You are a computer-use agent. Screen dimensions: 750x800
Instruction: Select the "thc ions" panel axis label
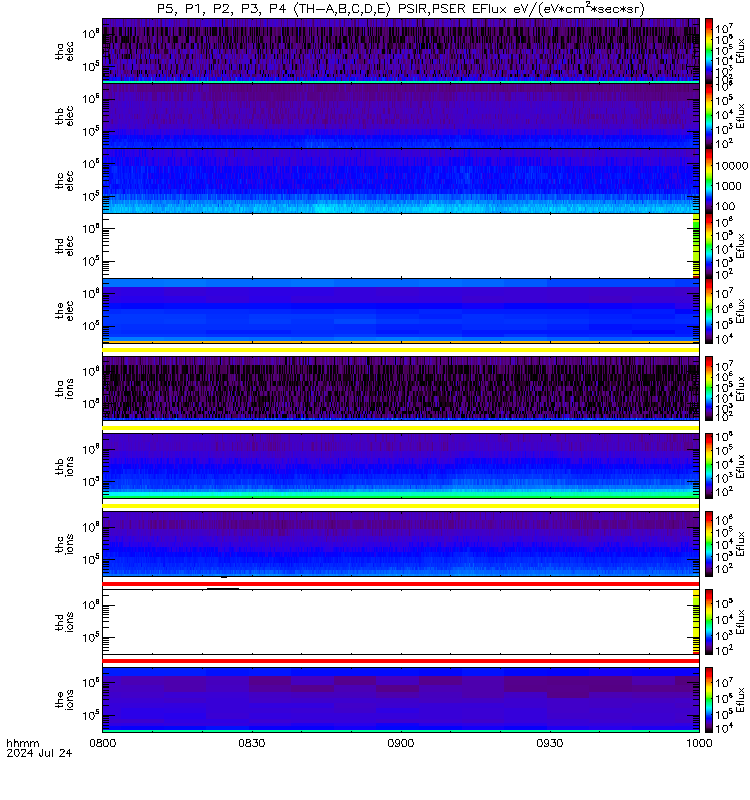64,544
